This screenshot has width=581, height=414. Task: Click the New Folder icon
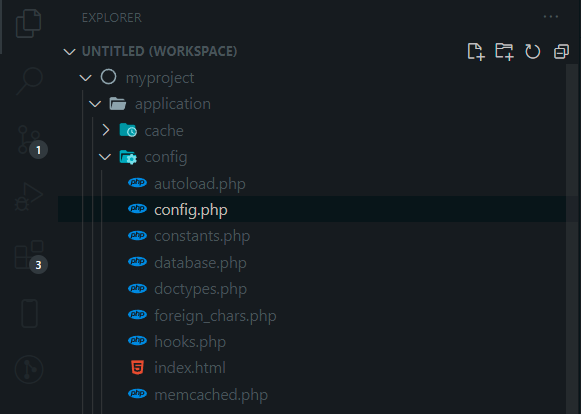504,51
